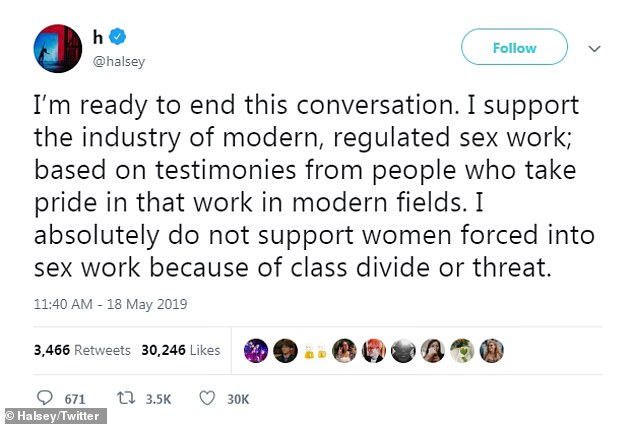Click the red-haired liker avatar
This screenshot has height=424, width=634.
click(x=373, y=350)
